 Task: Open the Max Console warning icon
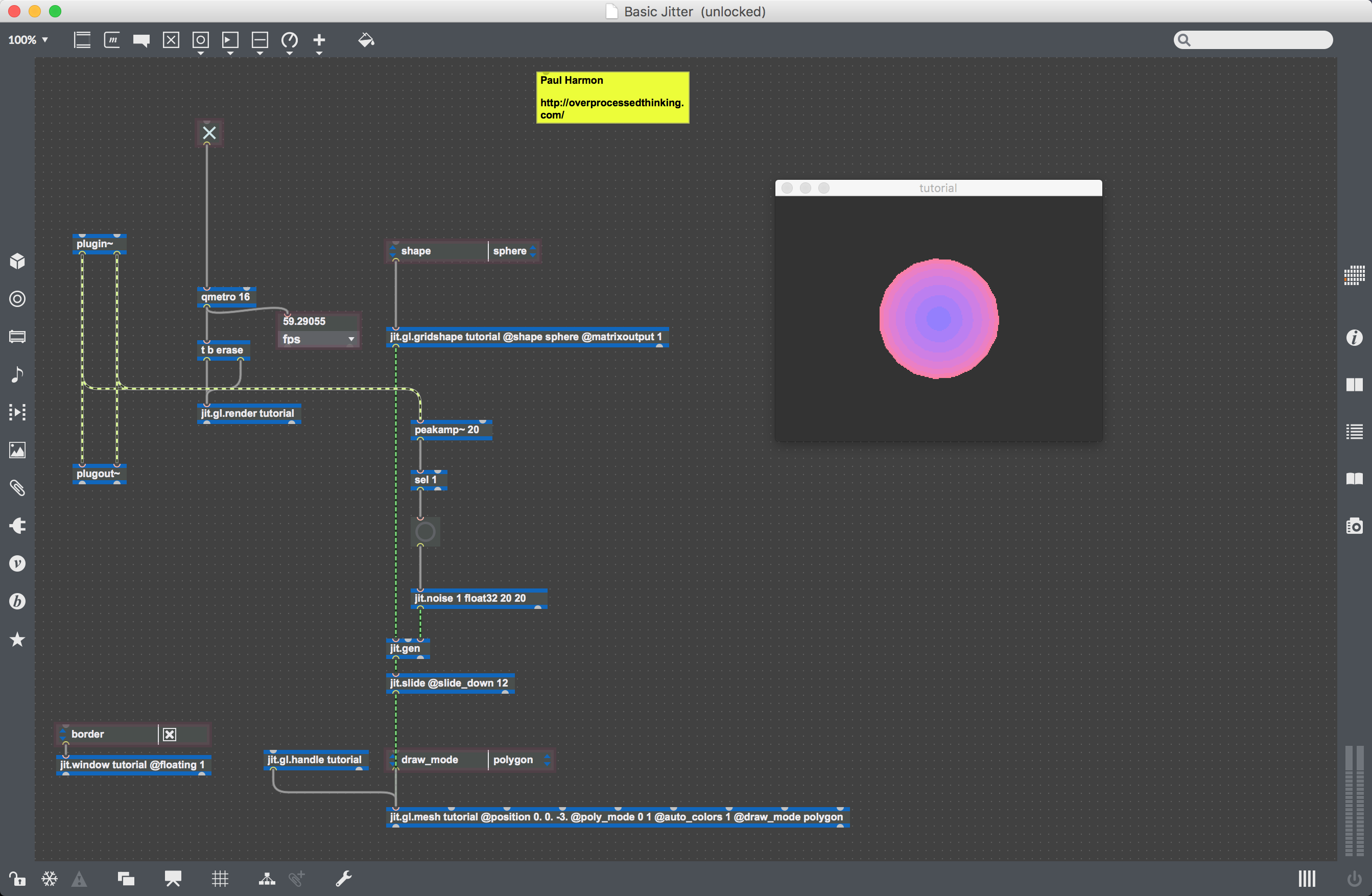tap(80, 879)
